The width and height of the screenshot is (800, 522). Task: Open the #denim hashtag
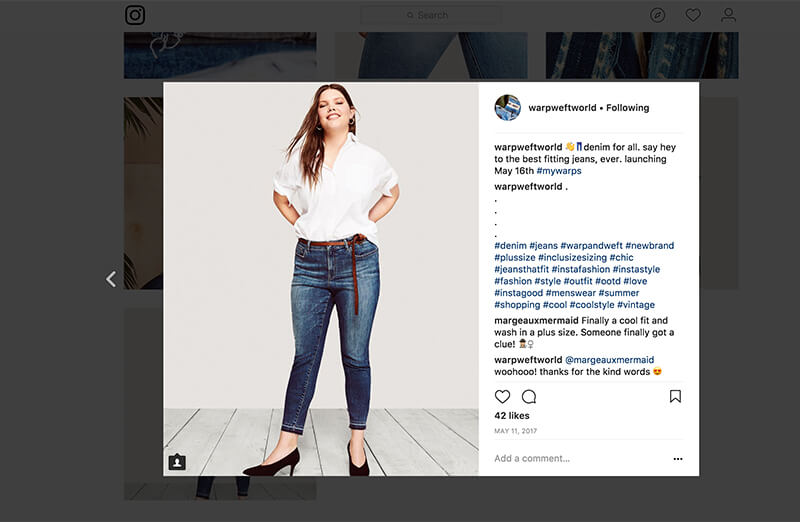tap(510, 245)
